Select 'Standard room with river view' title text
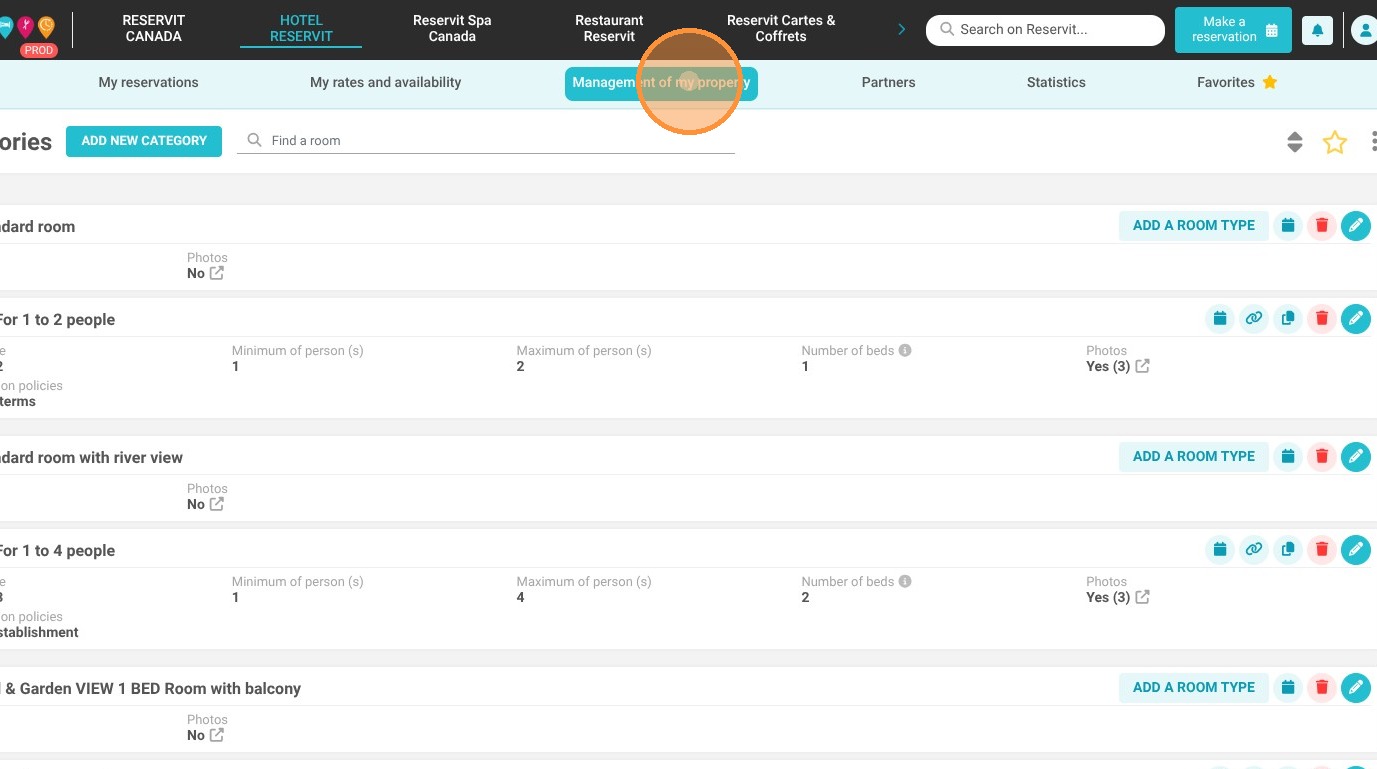1377x769 pixels. (x=90, y=458)
